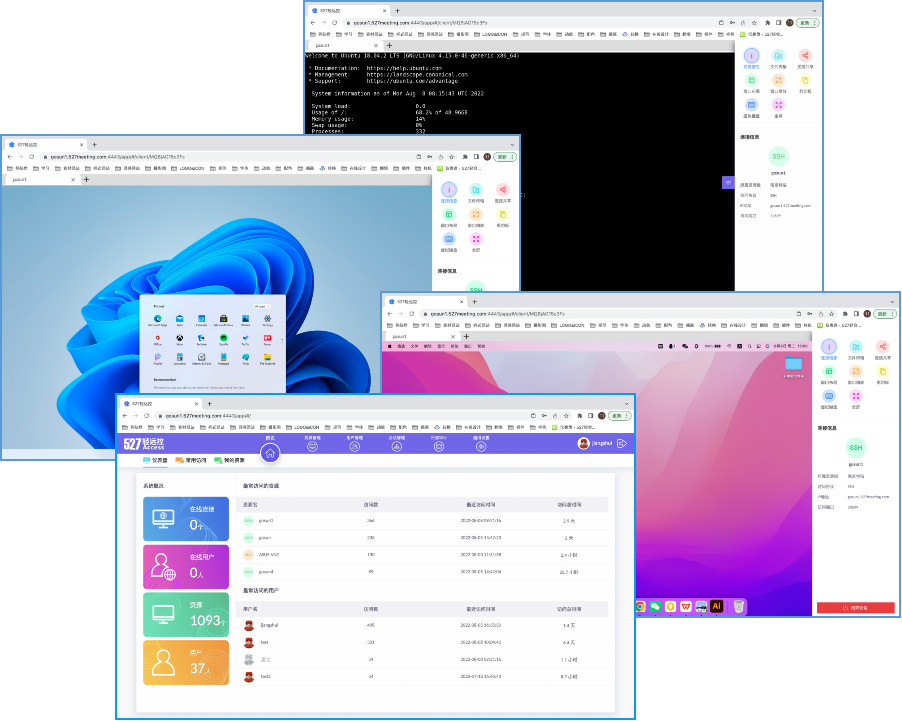Click green SSH badge in macOS window panel
This screenshot has width=902, height=721.
pyautogui.click(x=855, y=448)
